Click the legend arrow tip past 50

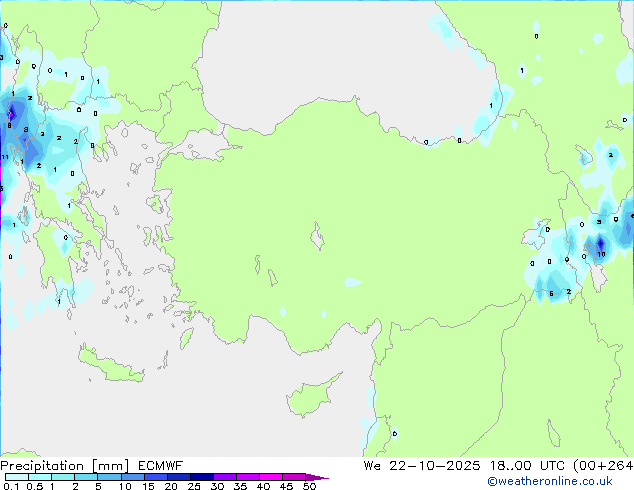[325, 478]
